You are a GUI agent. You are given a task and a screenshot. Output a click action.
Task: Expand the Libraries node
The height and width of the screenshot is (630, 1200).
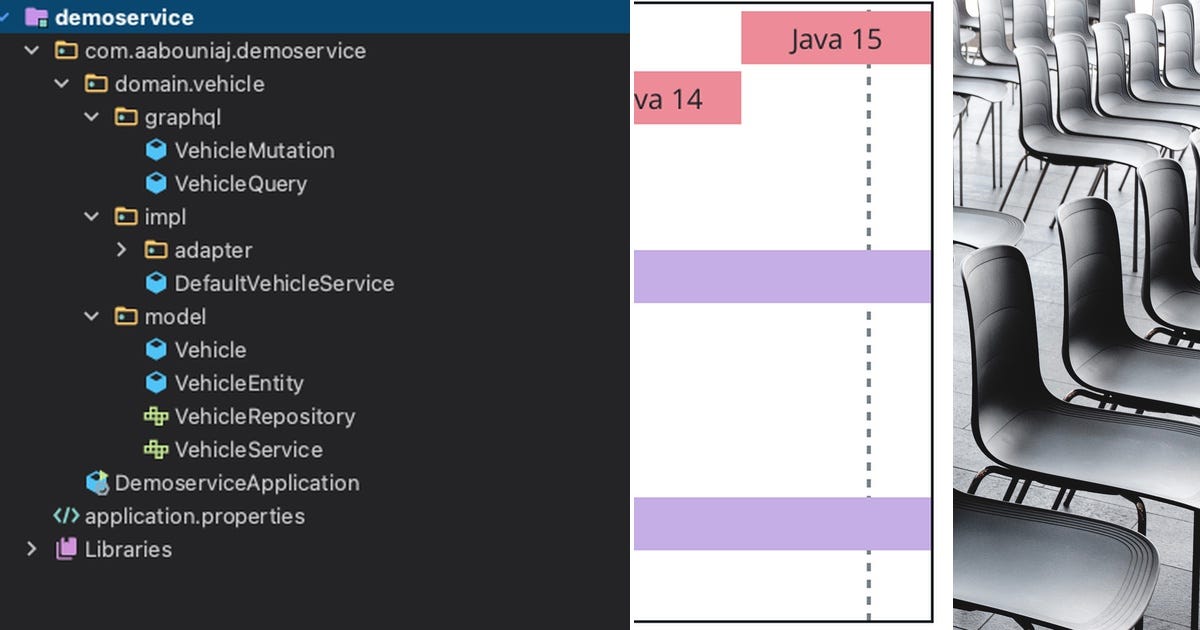coord(30,549)
